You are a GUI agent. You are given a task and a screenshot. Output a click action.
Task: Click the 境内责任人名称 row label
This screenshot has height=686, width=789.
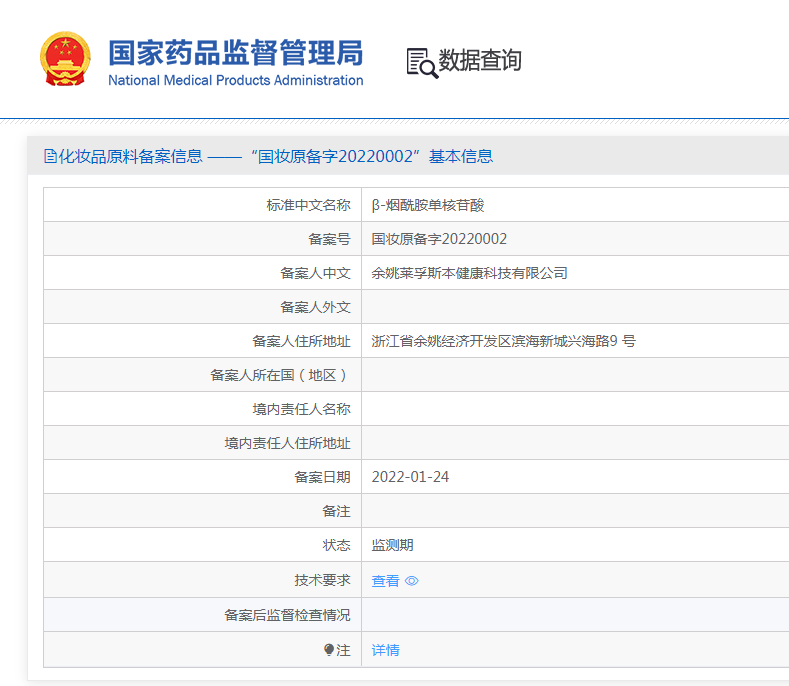coord(301,409)
